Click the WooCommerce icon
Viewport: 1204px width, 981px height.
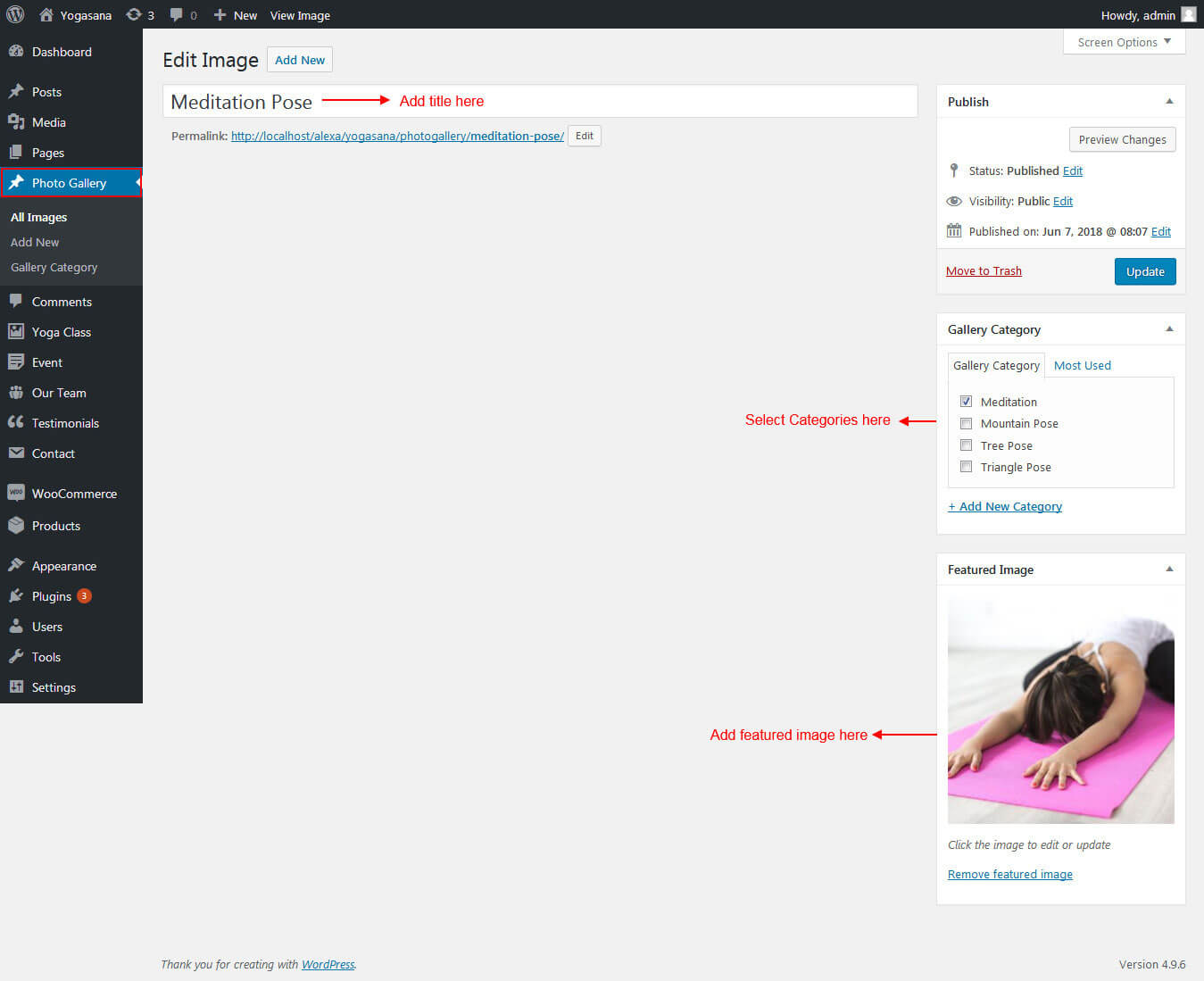(16, 493)
